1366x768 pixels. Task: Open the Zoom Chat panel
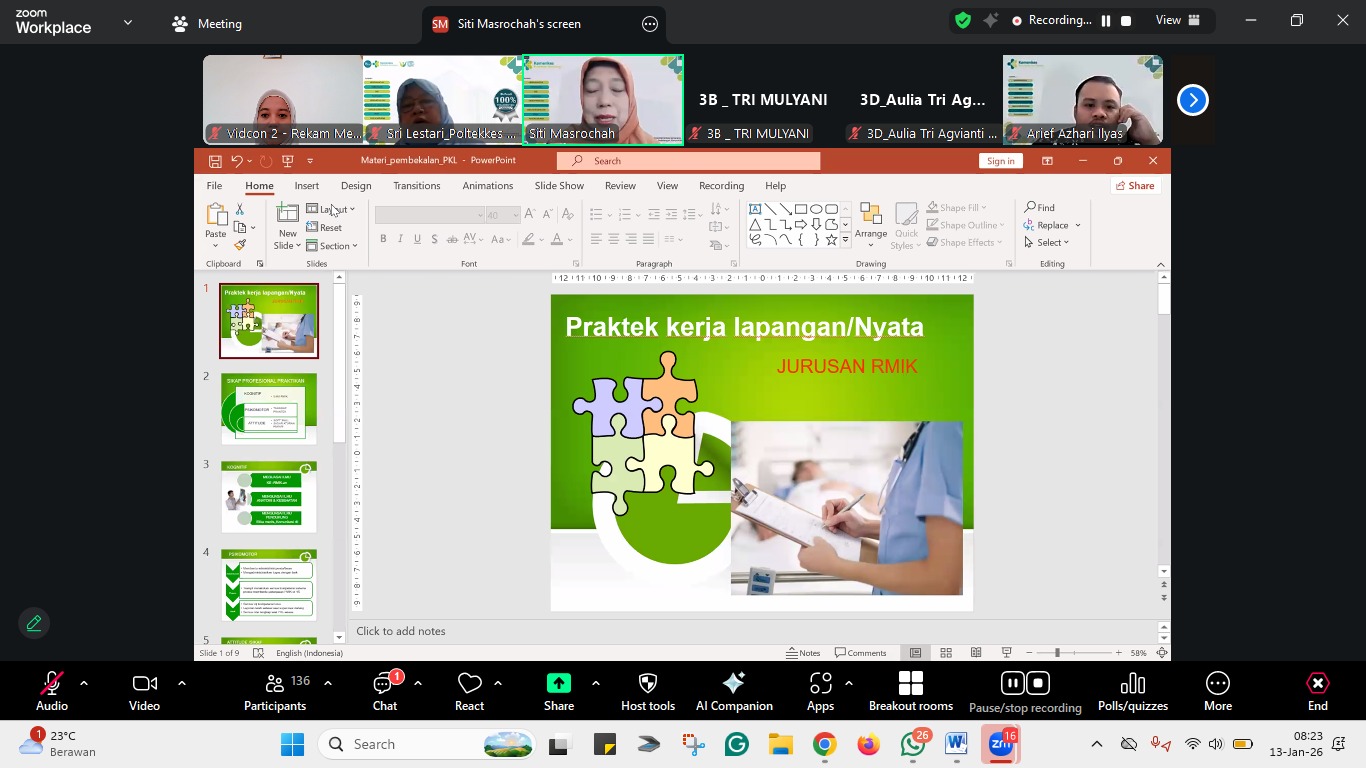[385, 692]
